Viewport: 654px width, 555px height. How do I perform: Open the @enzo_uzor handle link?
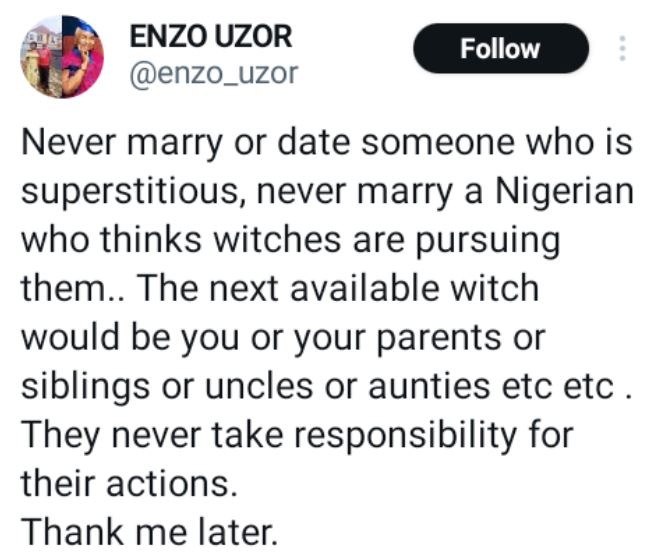click(214, 73)
